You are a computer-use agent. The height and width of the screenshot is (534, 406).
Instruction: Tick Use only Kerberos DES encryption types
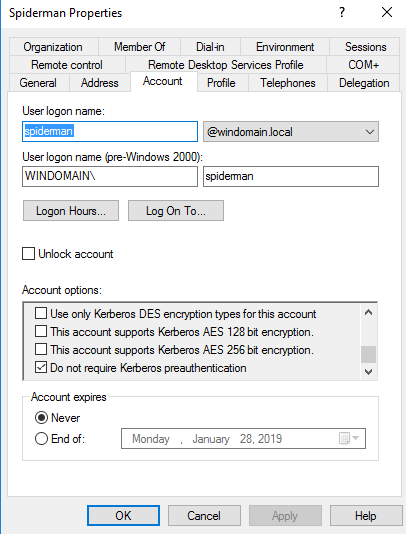41,313
